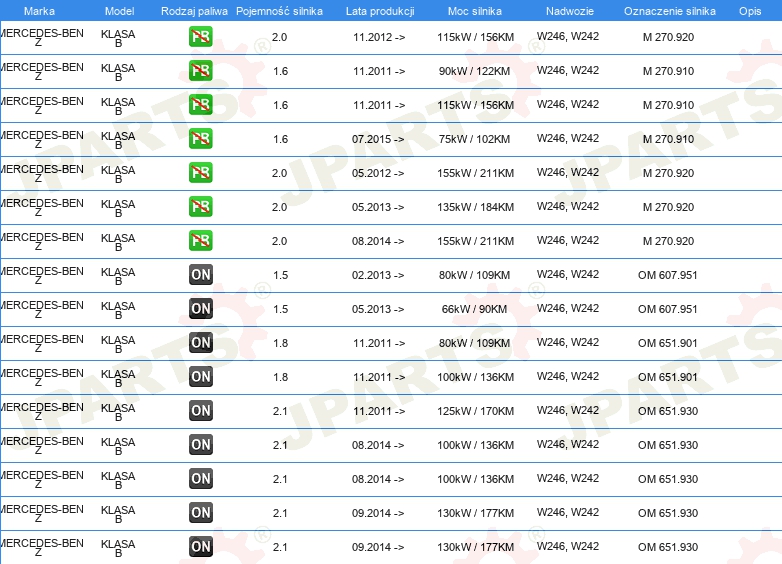This screenshot has width=782, height=564.
Task: Click the PB icon in the 1.6 115kW / 156KM row
Action: (201, 105)
